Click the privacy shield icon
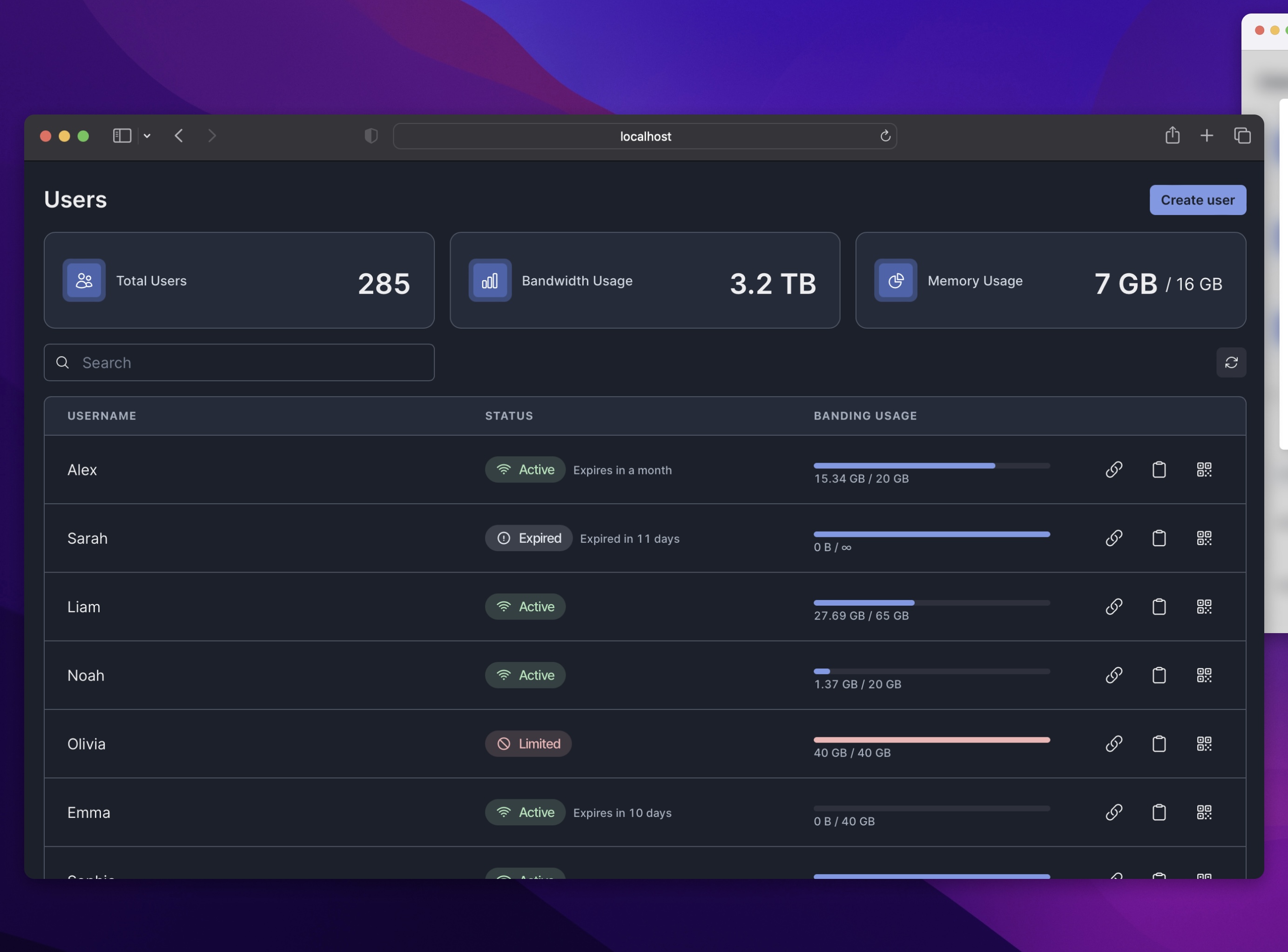This screenshot has height=952, width=1288. coord(371,136)
